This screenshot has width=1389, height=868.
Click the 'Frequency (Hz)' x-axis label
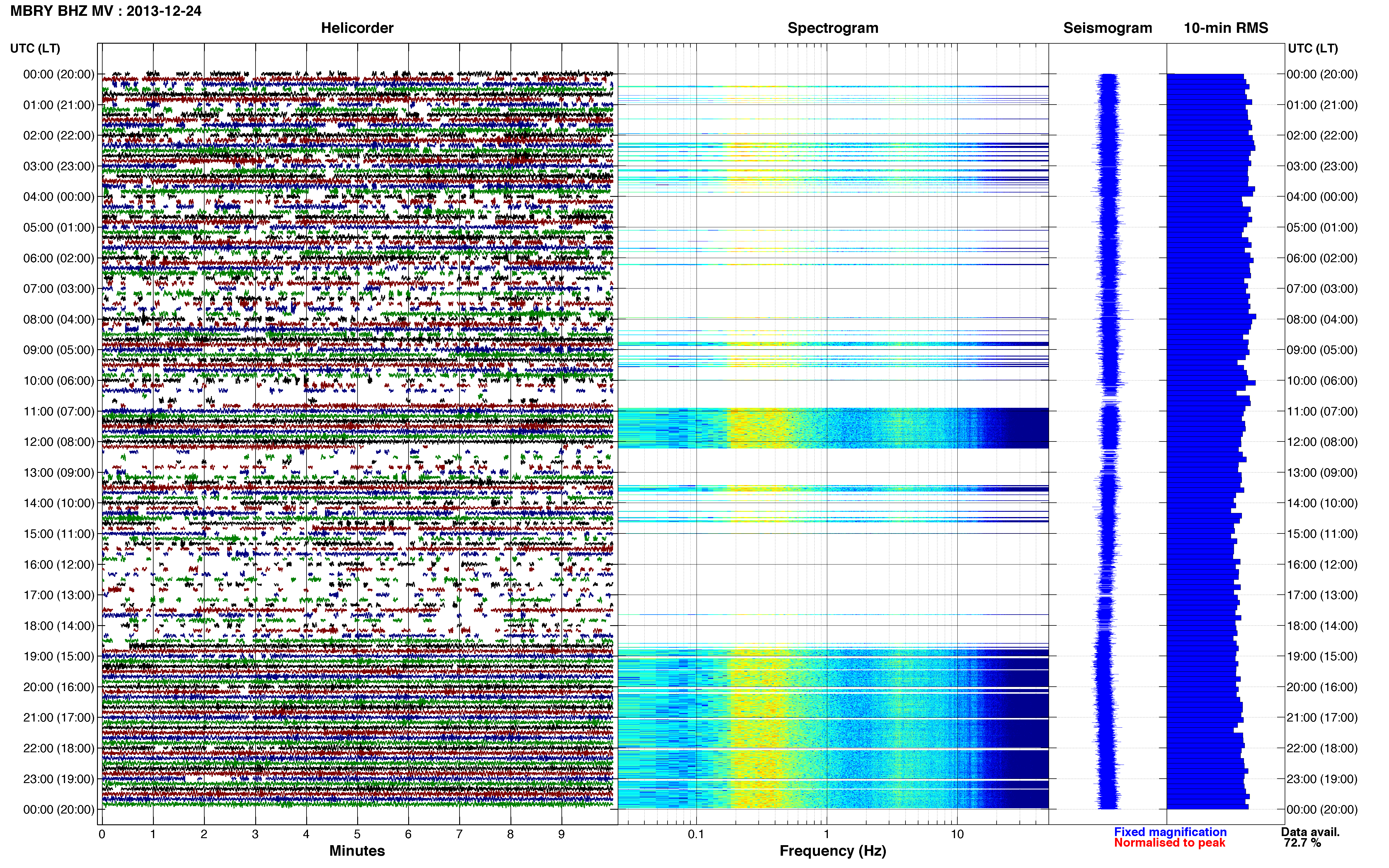tap(833, 851)
